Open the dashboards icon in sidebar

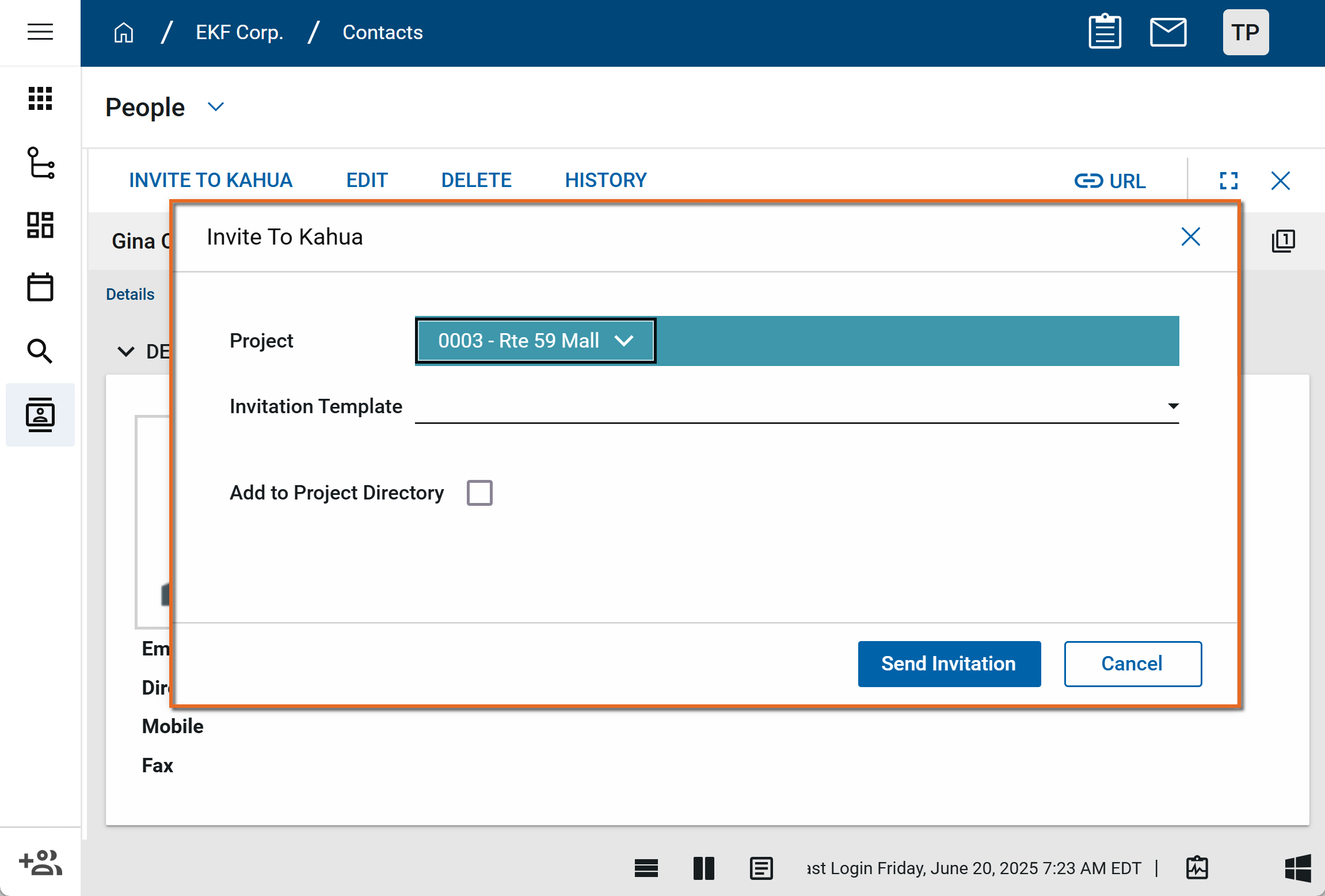pos(40,225)
